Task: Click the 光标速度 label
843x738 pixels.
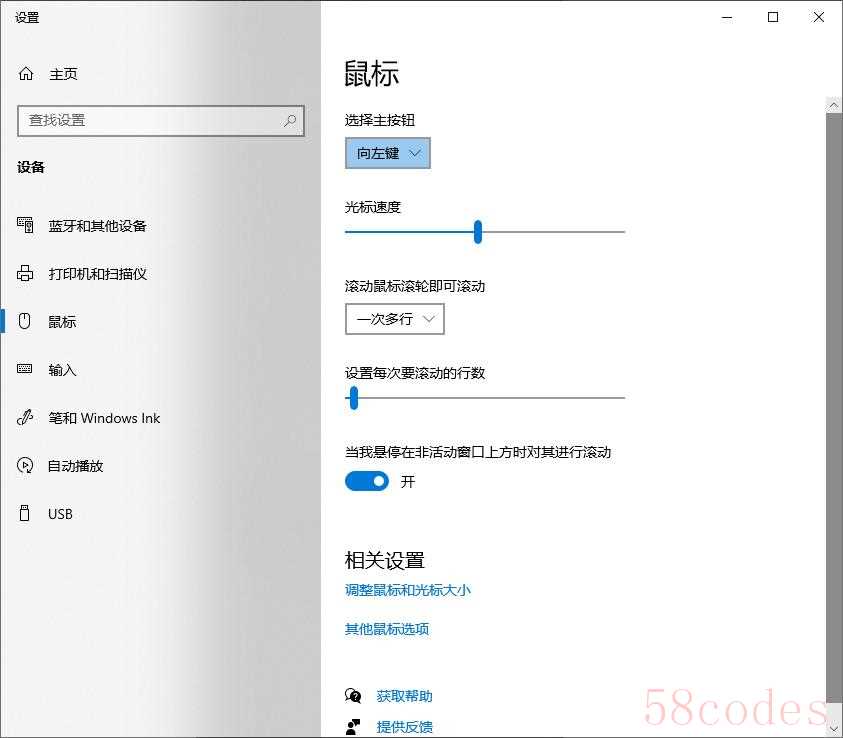Action: point(373,207)
